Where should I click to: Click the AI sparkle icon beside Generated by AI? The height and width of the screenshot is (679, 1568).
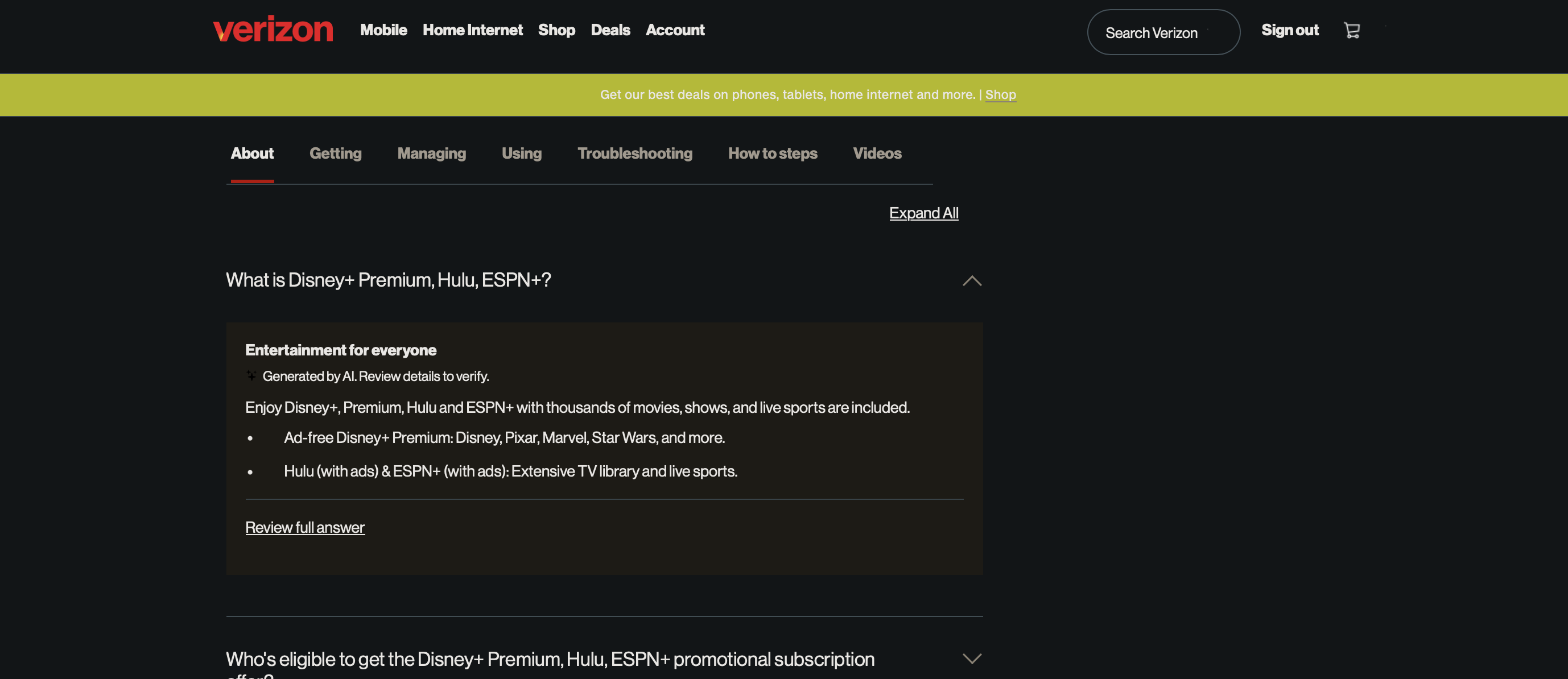tap(251, 375)
